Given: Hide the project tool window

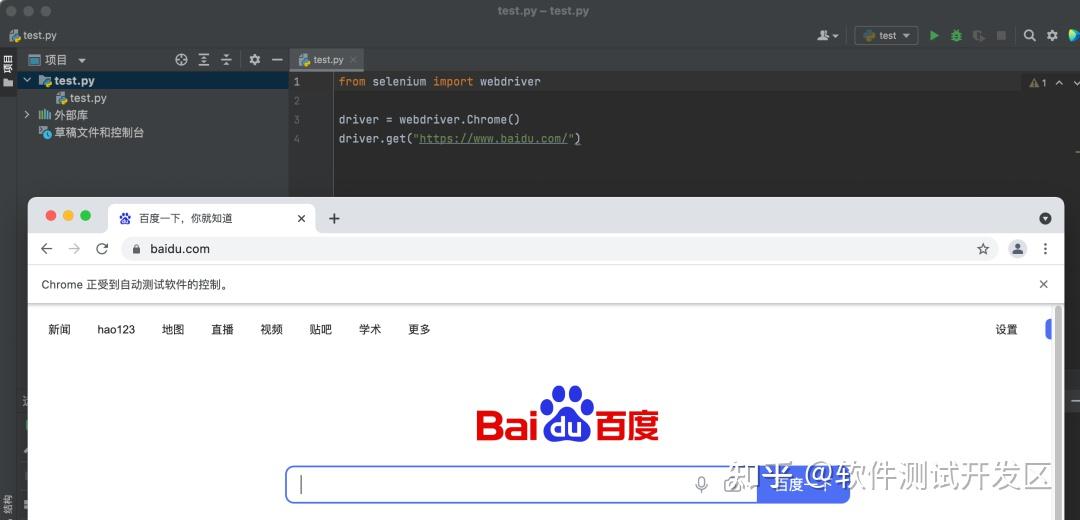Looking at the screenshot, I should click(277, 60).
